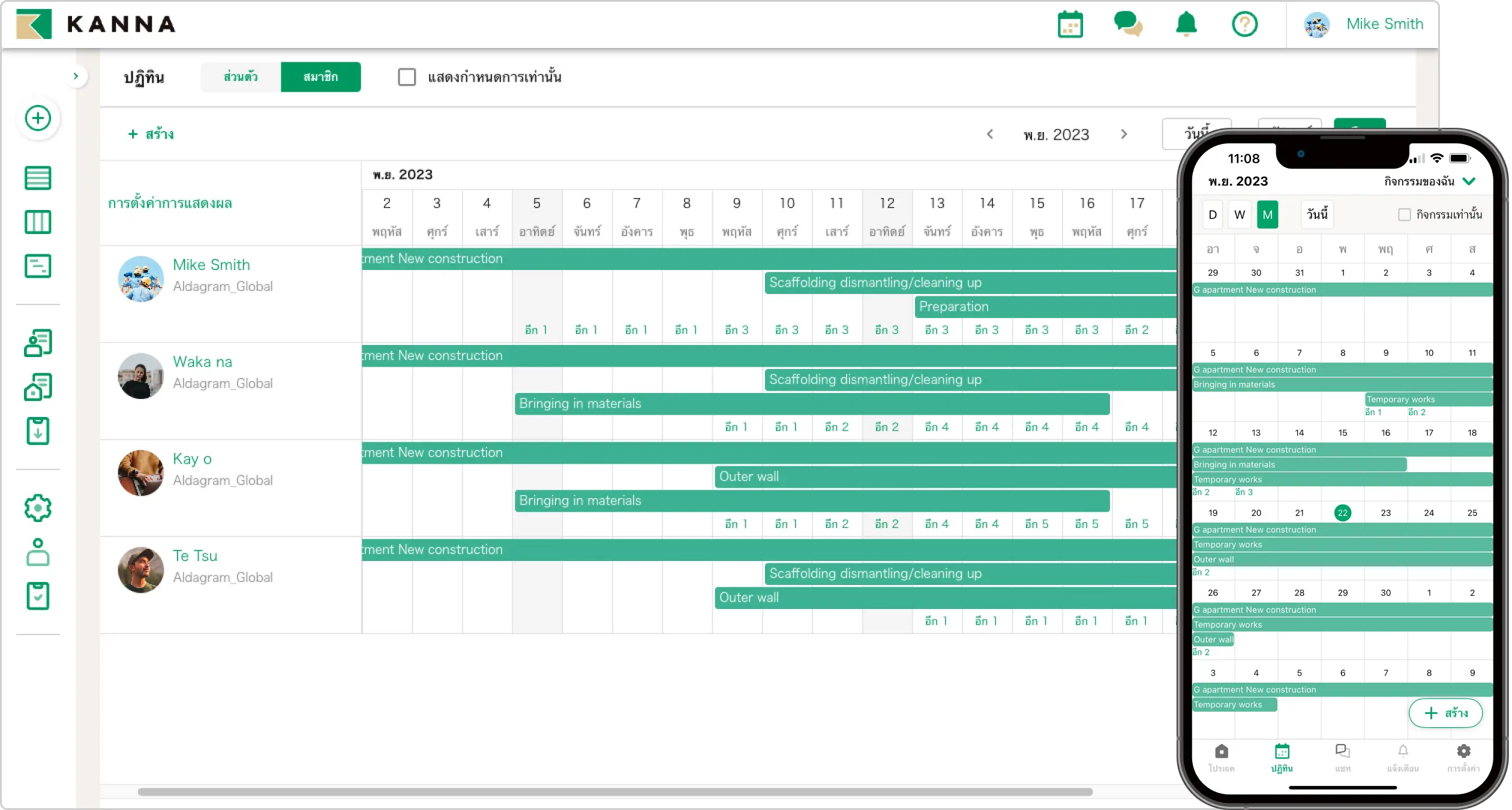Select month view M on phone
1512x810 pixels.
(x=1267, y=215)
